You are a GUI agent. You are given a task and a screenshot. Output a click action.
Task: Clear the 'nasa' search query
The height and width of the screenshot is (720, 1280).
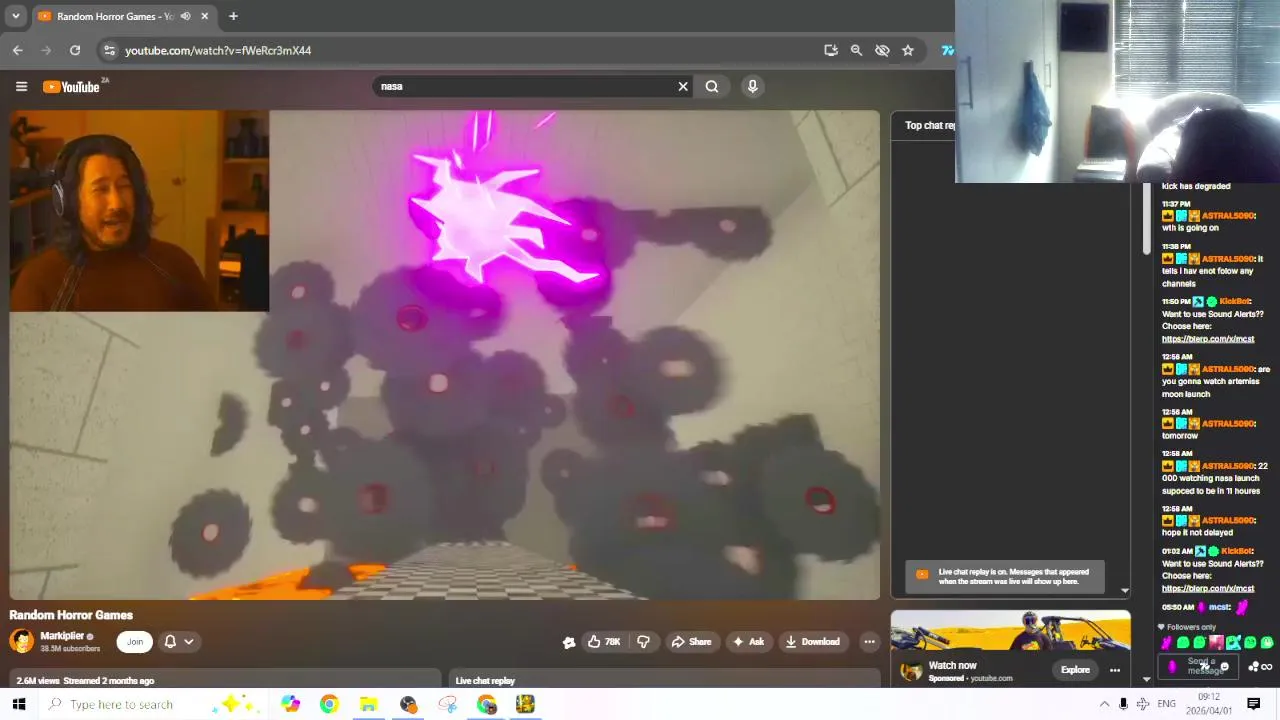coord(683,86)
